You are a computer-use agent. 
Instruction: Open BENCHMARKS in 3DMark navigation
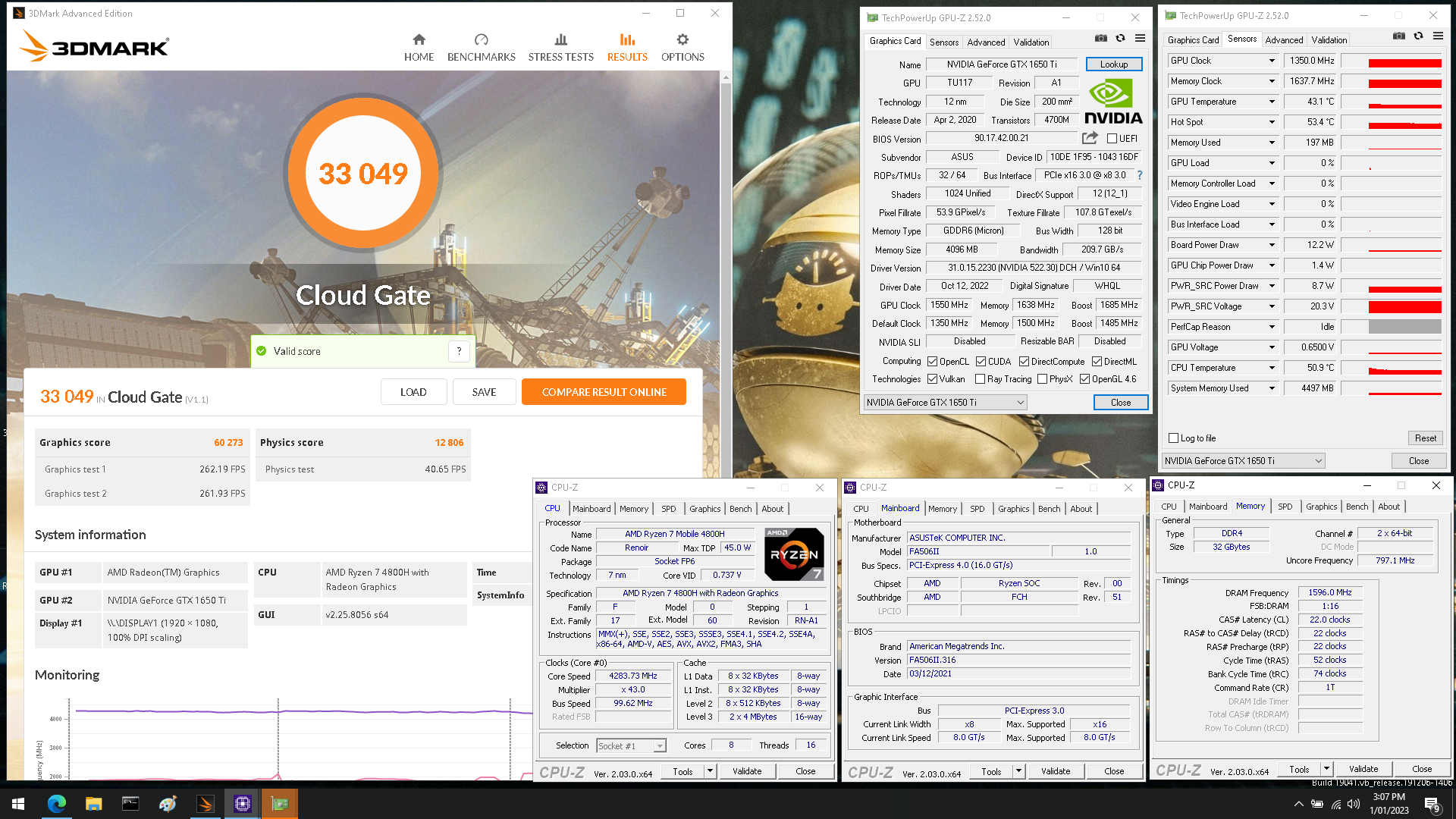coord(481,48)
